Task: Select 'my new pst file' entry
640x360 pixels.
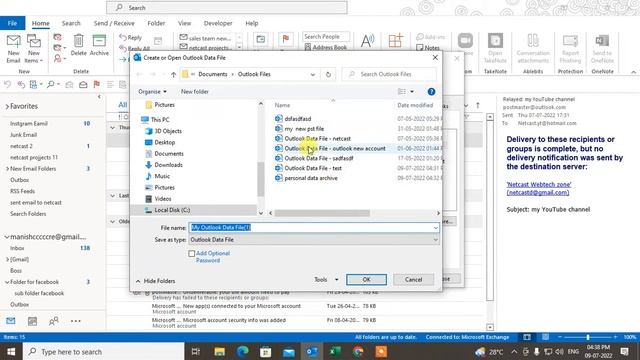Action: point(304,129)
